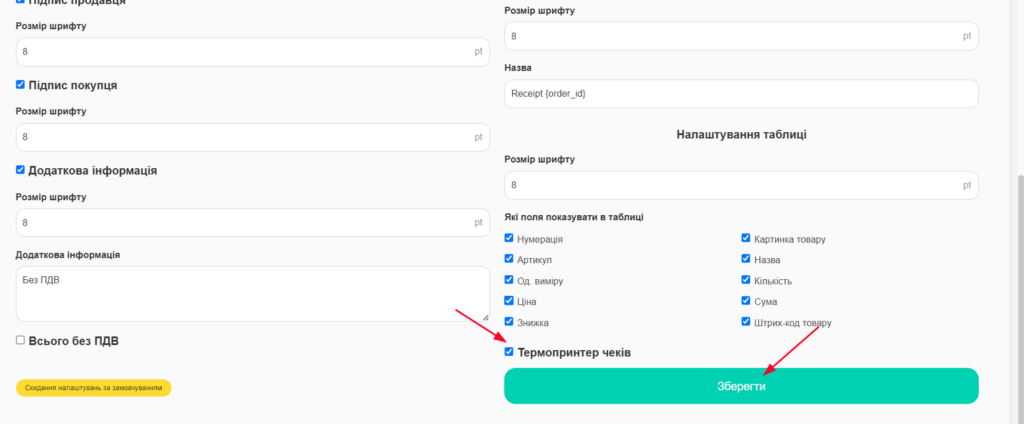
Task: Click the Без ПДВ additional information textarea
Action: coord(253,293)
